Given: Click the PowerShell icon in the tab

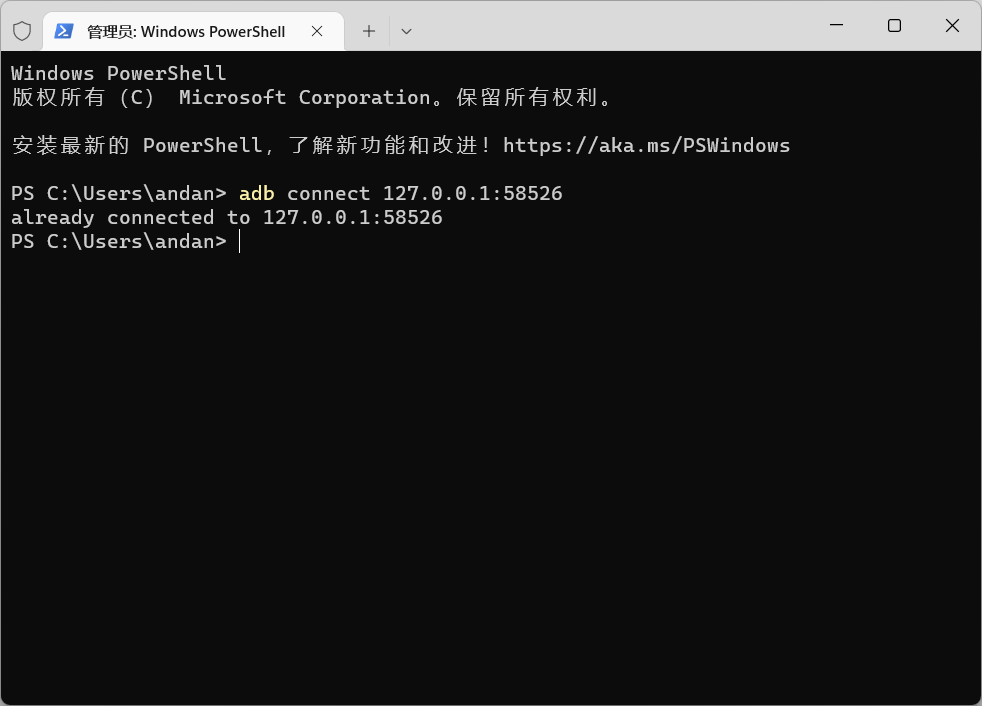Looking at the screenshot, I should 63,31.
